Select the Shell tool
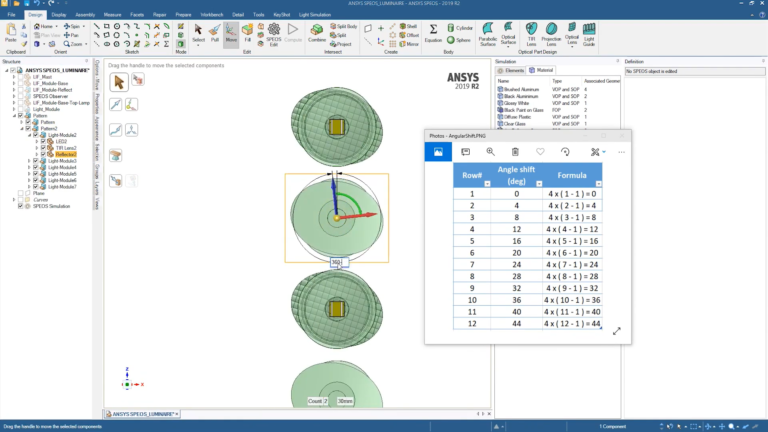The height and width of the screenshot is (432, 768). 408,26
